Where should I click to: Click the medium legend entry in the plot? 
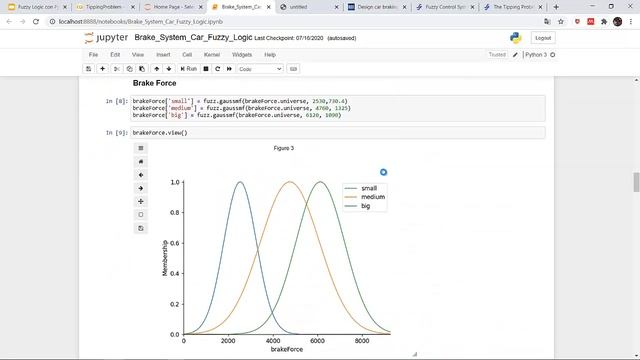pos(365,197)
